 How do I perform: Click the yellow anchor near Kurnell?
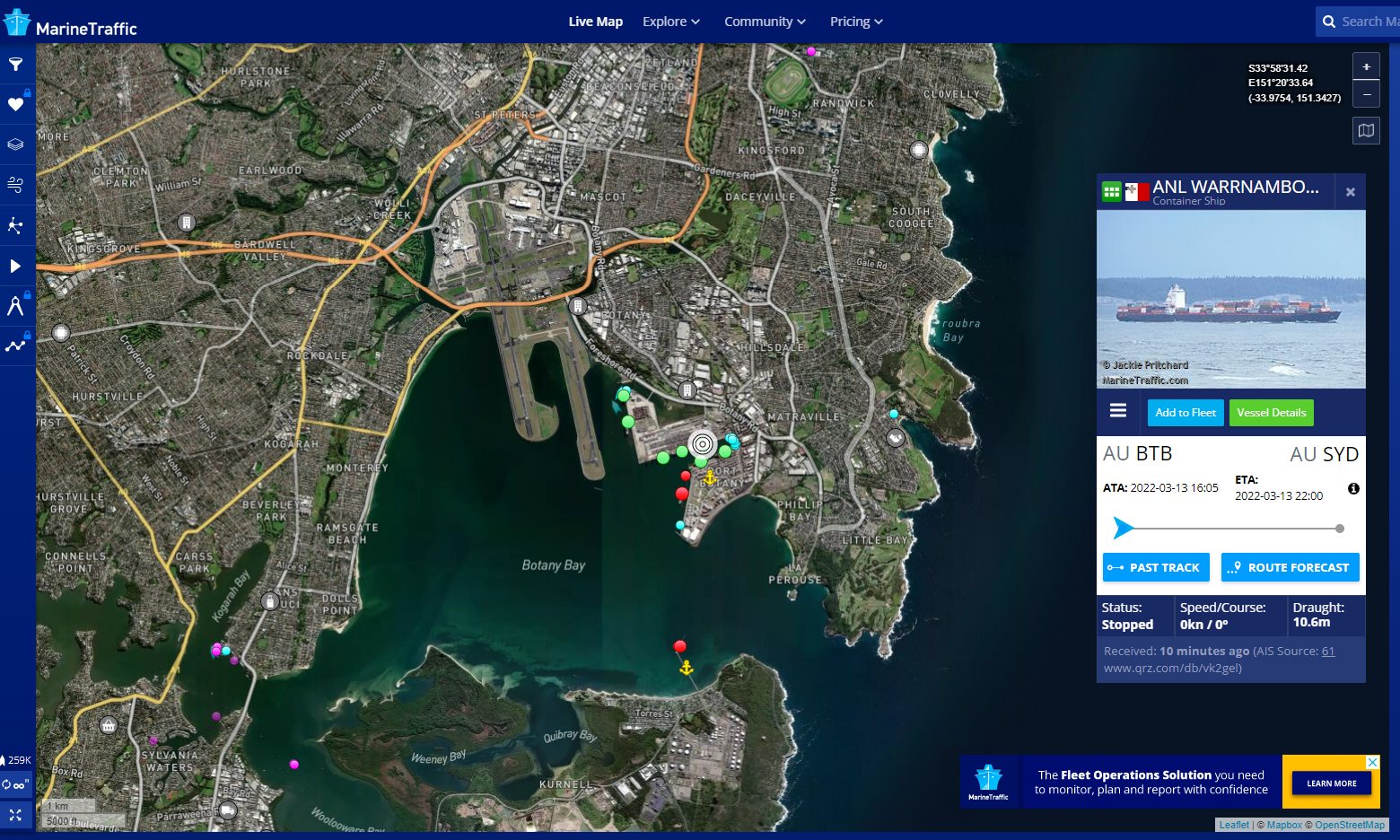(x=687, y=668)
